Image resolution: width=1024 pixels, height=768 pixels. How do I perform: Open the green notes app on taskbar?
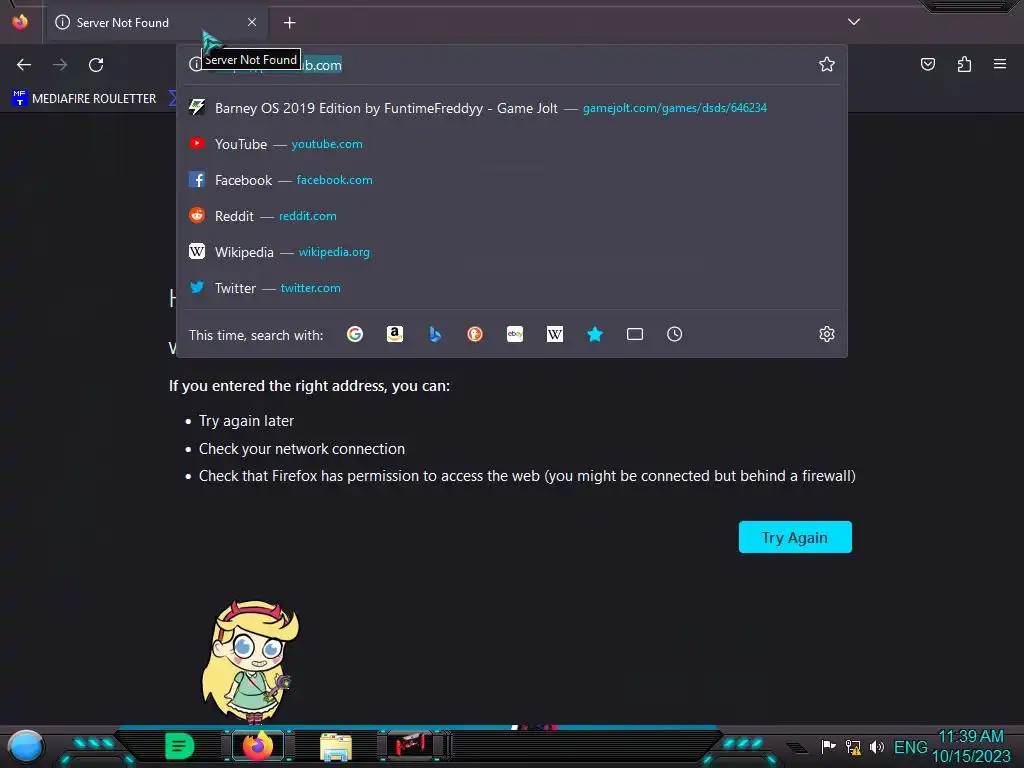point(180,746)
